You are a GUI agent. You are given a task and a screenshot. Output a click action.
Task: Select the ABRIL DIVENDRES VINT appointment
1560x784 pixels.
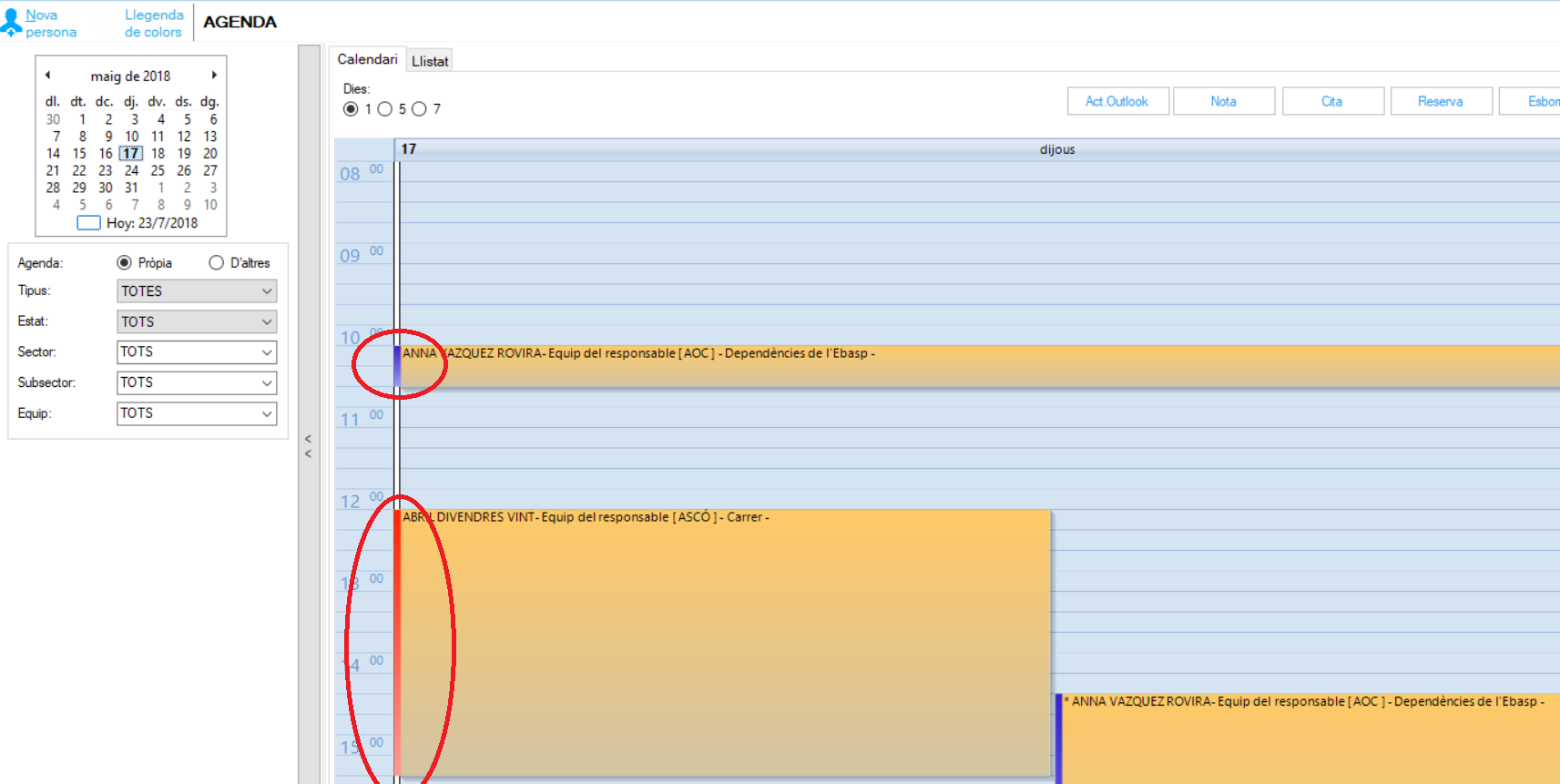(x=724, y=637)
